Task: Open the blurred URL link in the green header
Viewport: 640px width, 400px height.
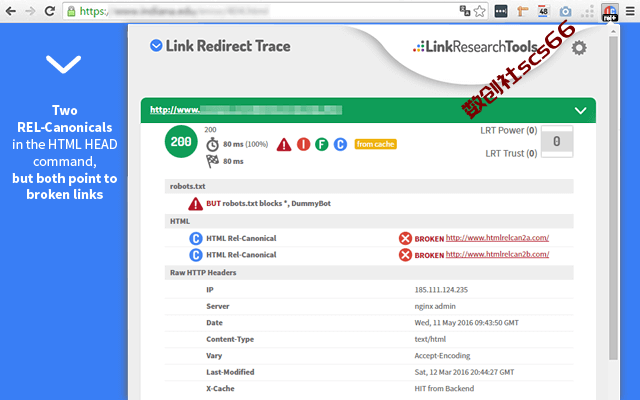Action: (x=246, y=110)
